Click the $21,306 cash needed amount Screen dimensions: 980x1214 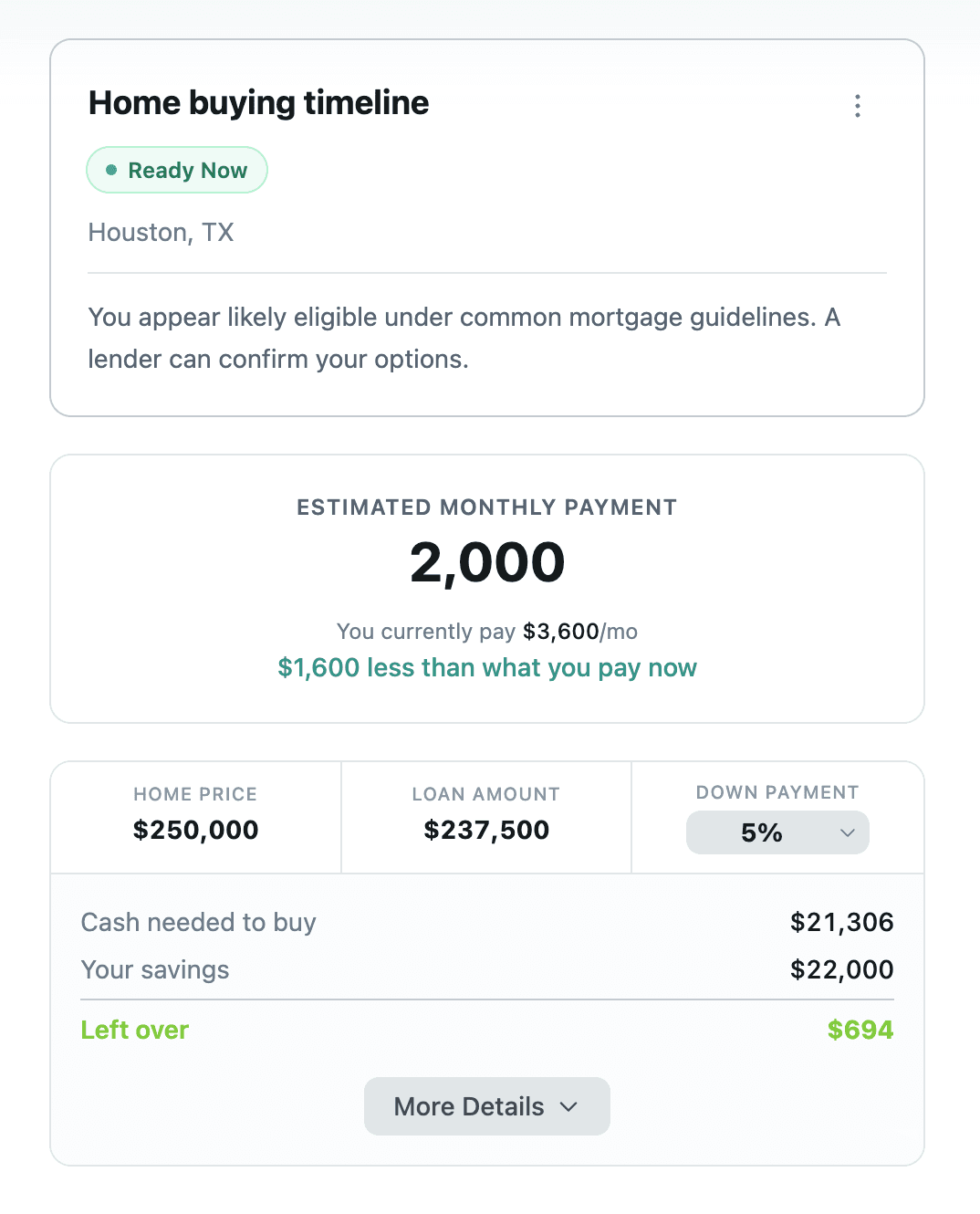(842, 922)
